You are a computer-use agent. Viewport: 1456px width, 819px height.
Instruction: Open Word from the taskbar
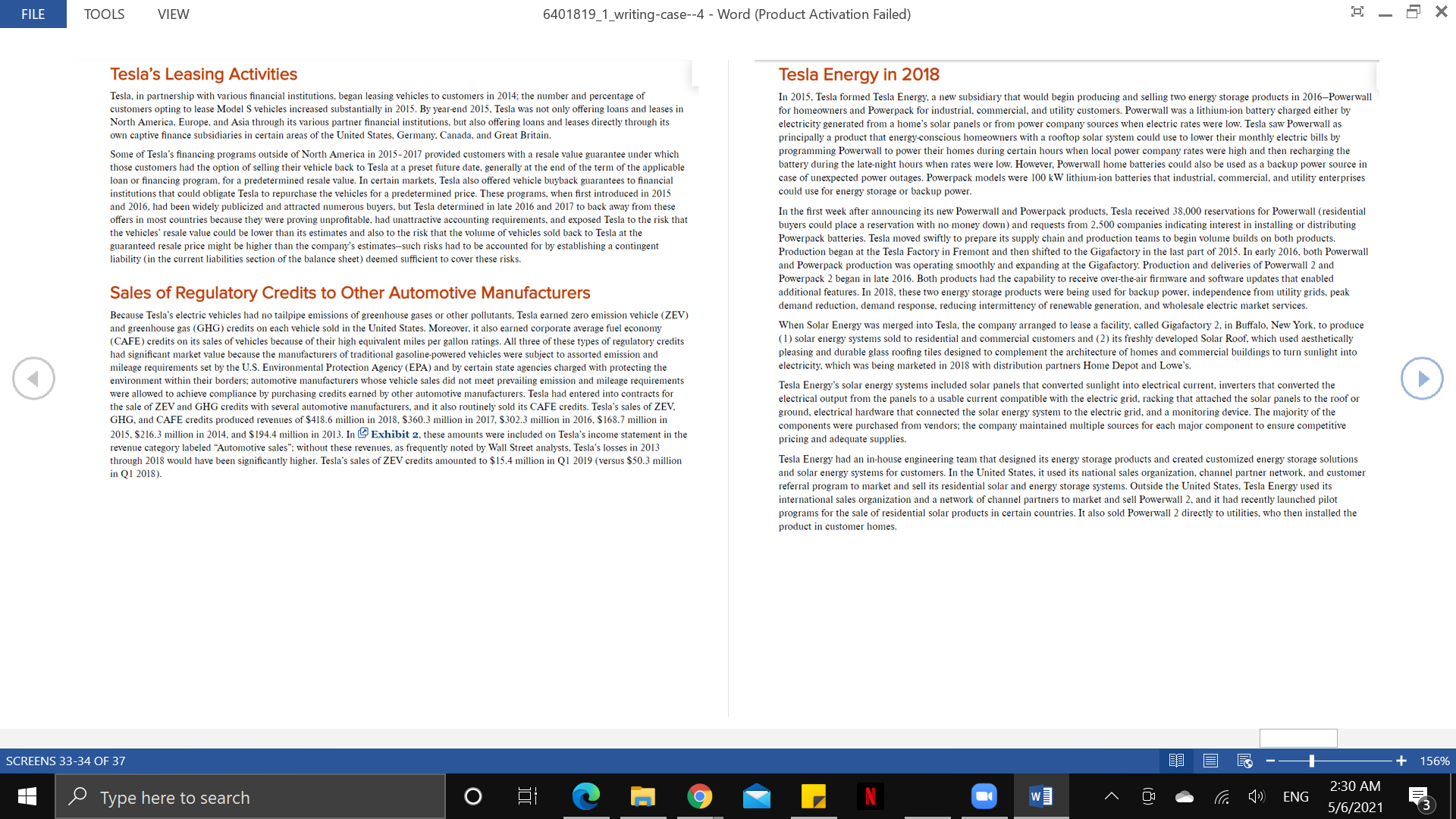[x=1040, y=796]
